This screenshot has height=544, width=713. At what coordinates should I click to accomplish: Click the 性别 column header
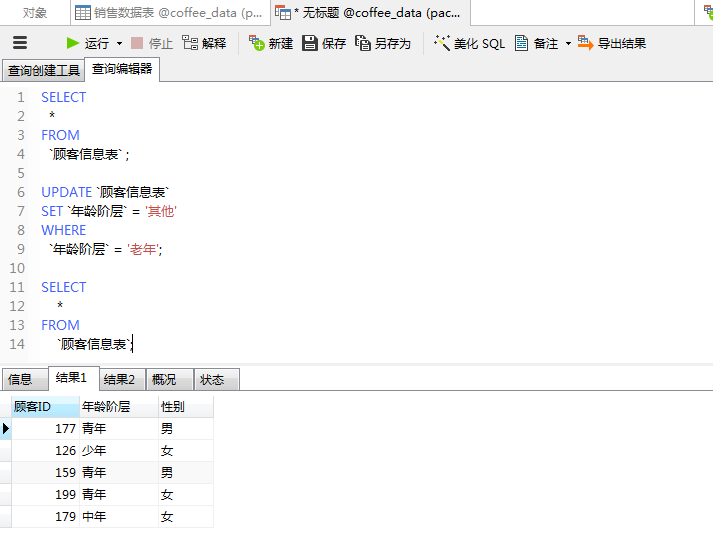186,407
